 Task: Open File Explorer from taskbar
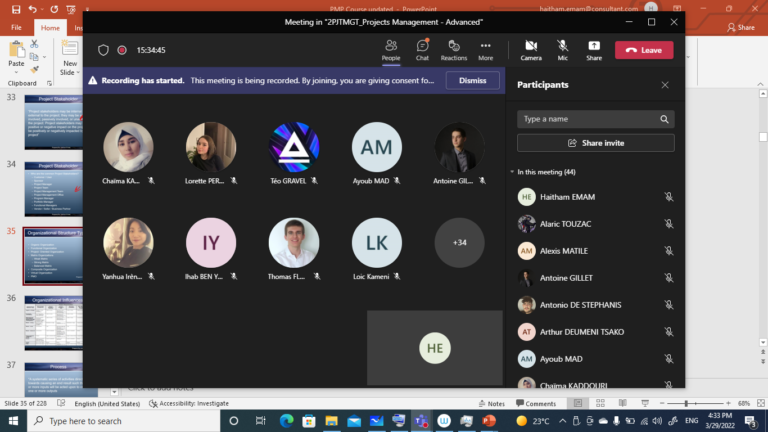pos(332,421)
